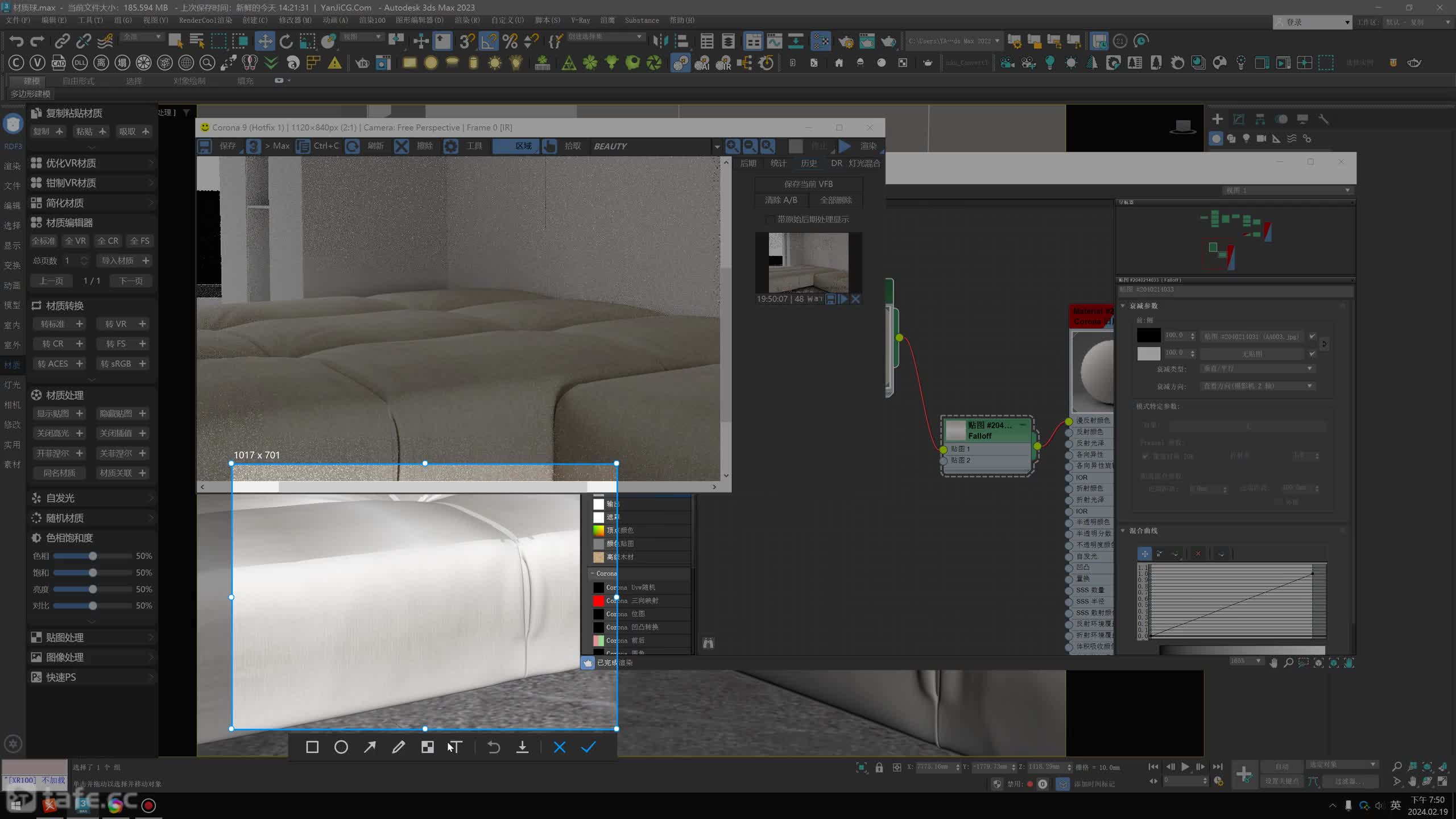Expand the 自发光 section
The width and height of the screenshot is (1456, 819).
pyautogui.click(x=93, y=498)
